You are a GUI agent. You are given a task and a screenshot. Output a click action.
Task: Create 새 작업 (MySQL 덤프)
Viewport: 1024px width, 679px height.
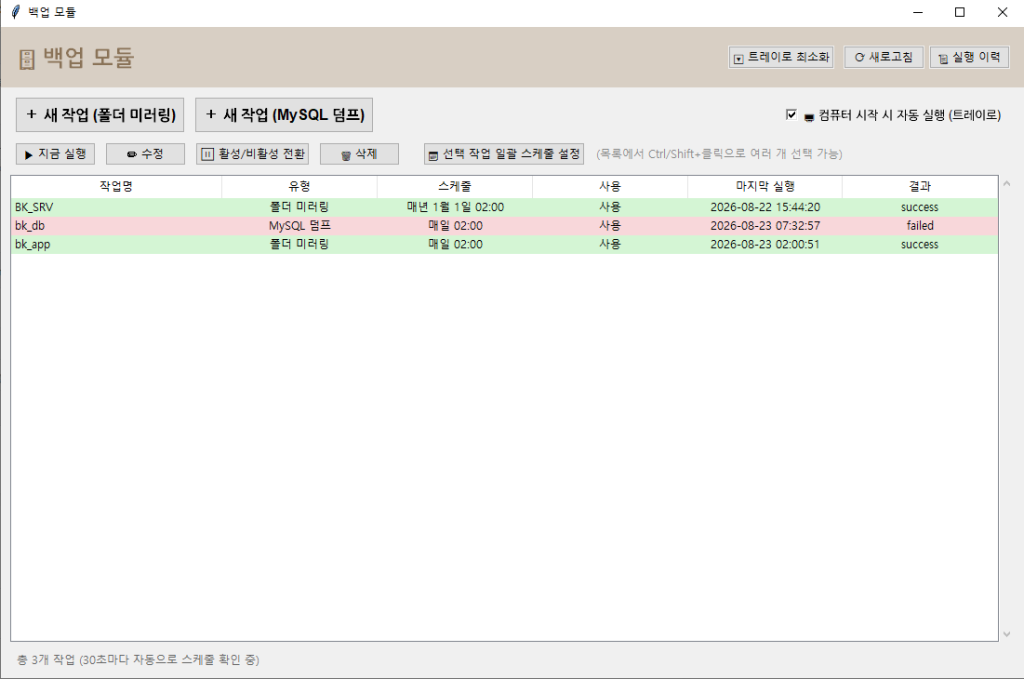click(284, 115)
